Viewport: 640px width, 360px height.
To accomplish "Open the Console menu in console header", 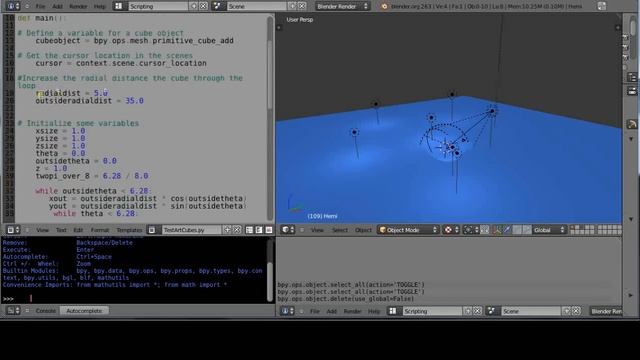I will tap(46, 311).
